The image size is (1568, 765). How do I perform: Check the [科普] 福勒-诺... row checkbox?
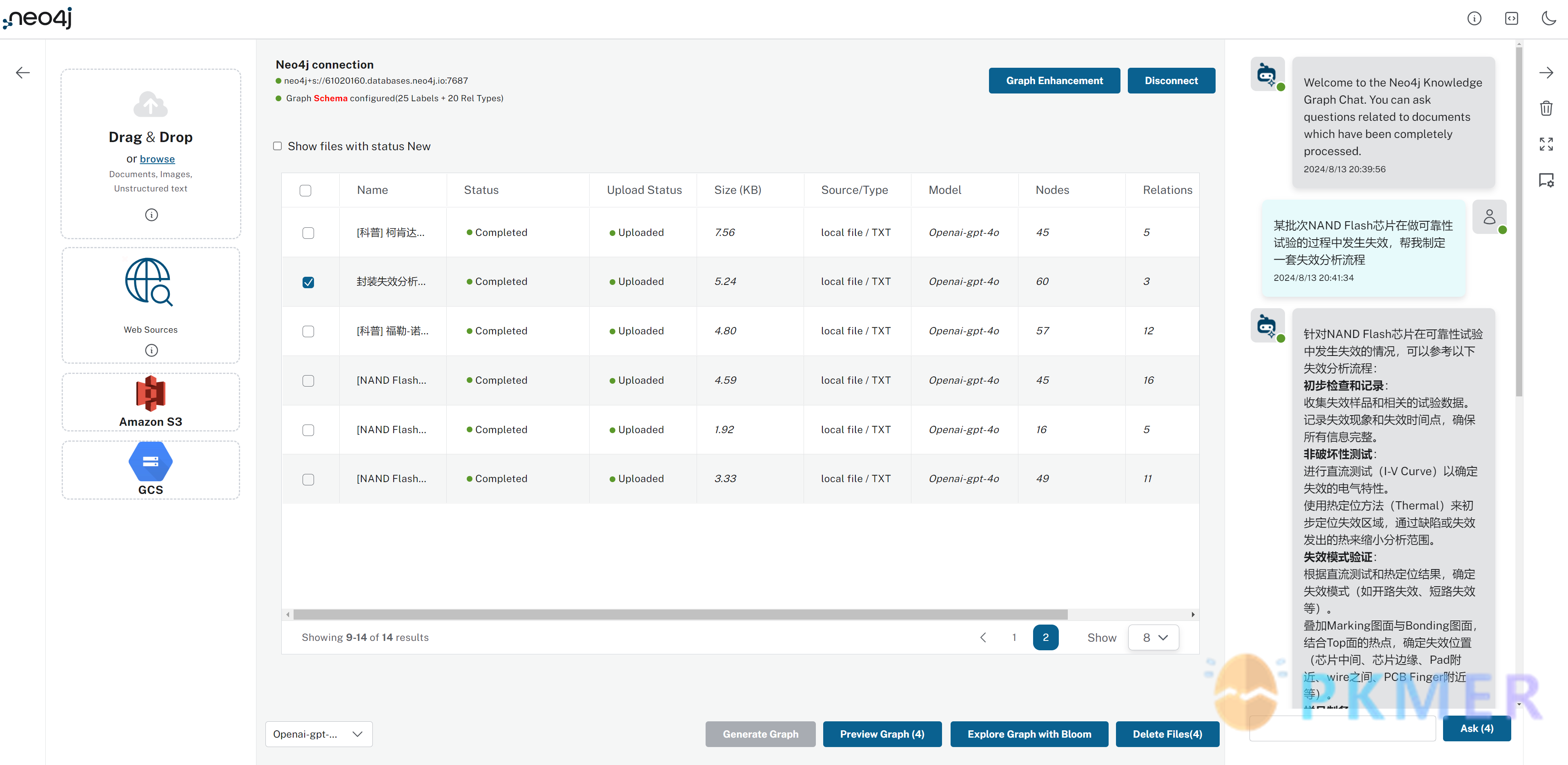coord(309,332)
